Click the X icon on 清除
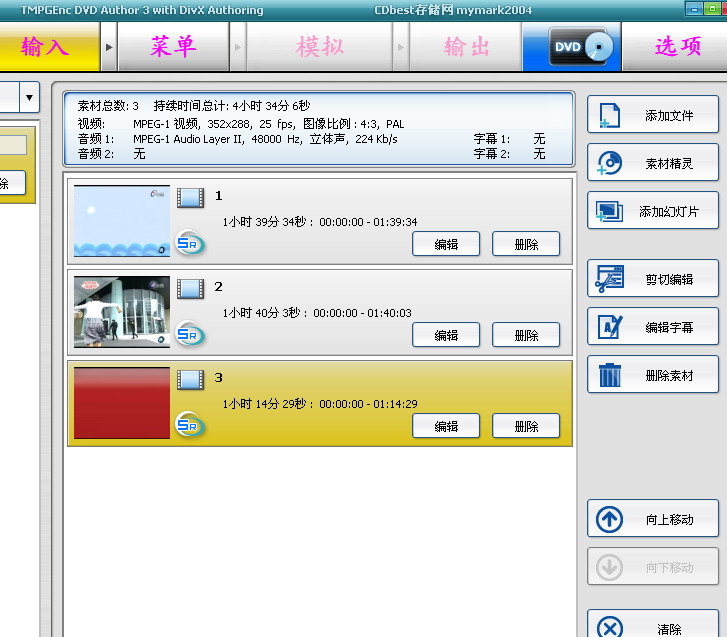Viewport: 727px width, 637px height. [610, 627]
